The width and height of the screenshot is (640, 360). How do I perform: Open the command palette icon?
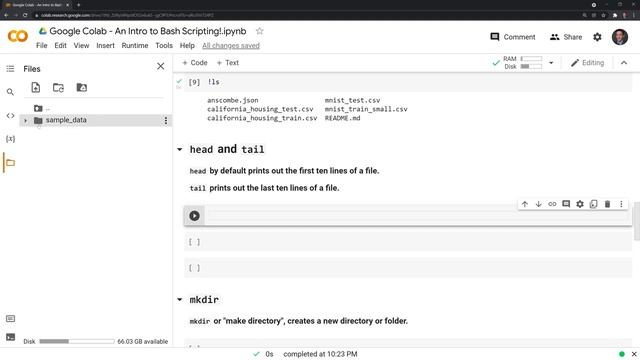pyautogui.click(x=10, y=318)
